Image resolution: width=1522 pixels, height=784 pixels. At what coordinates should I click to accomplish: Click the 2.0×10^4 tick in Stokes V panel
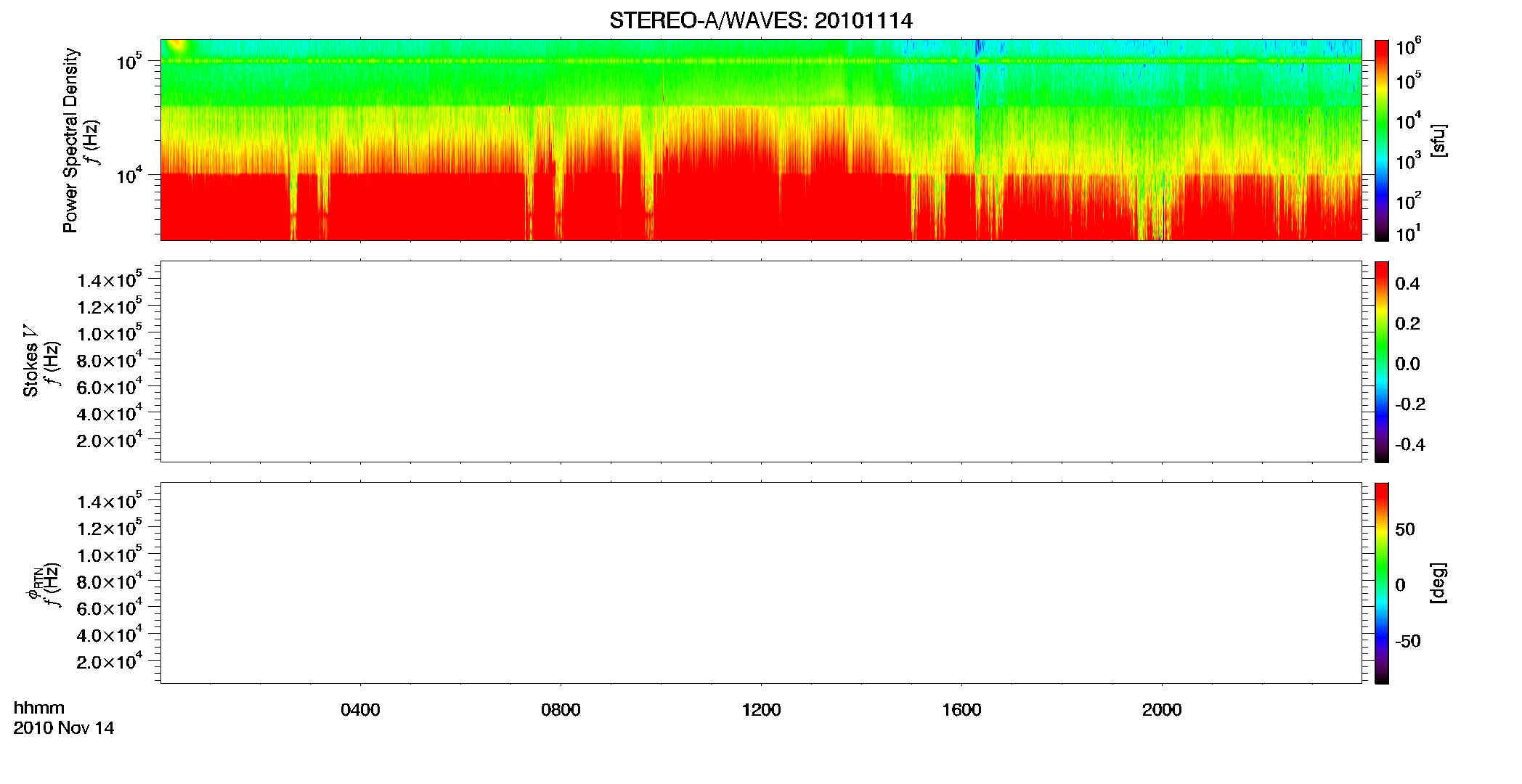coord(110,439)
